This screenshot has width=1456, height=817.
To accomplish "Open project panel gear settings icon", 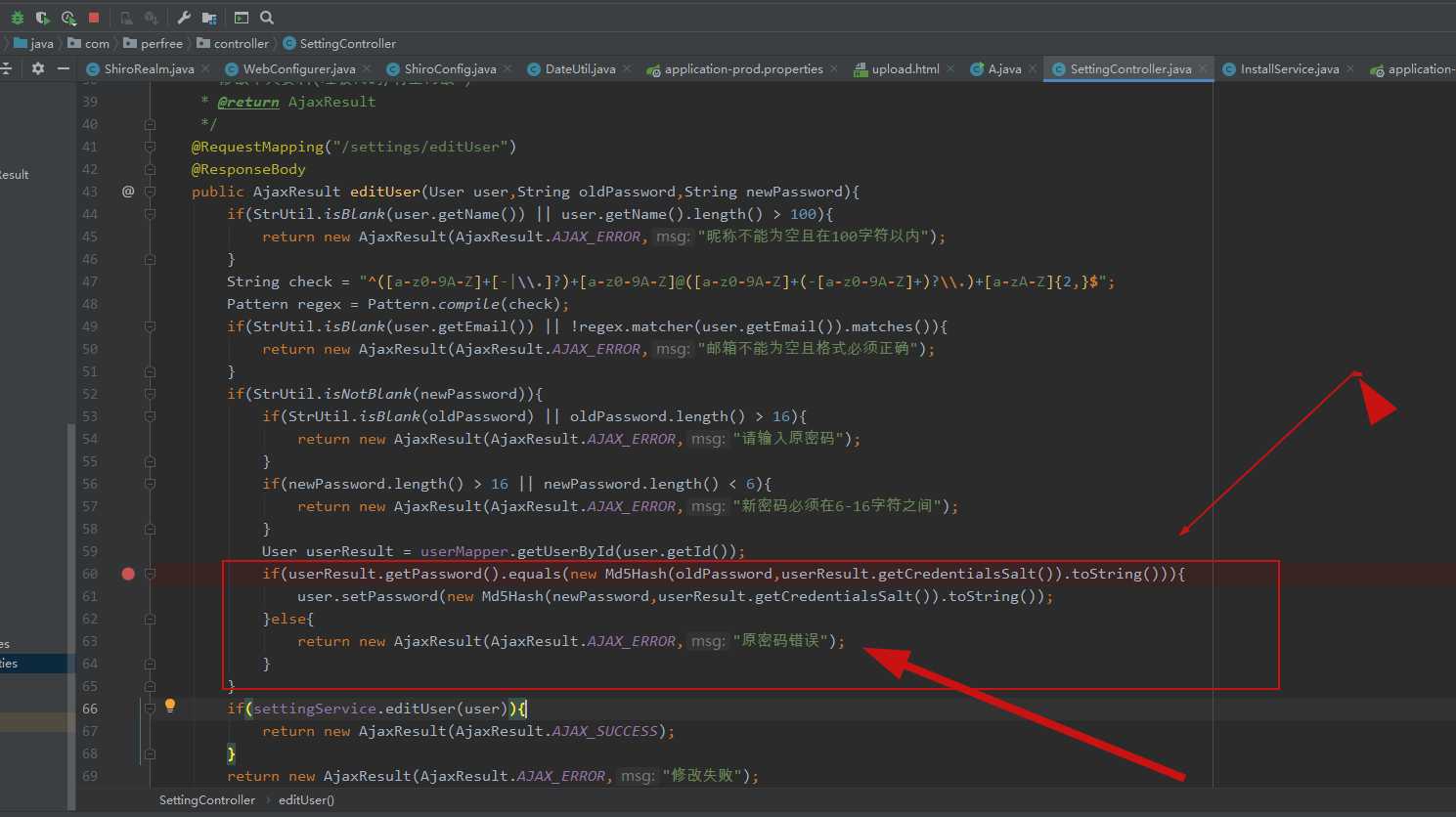I will click(38, 68).
